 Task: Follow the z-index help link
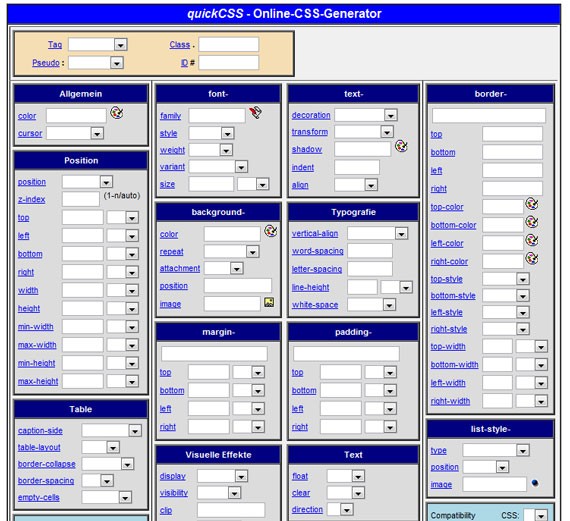click(x=32, y=199)
